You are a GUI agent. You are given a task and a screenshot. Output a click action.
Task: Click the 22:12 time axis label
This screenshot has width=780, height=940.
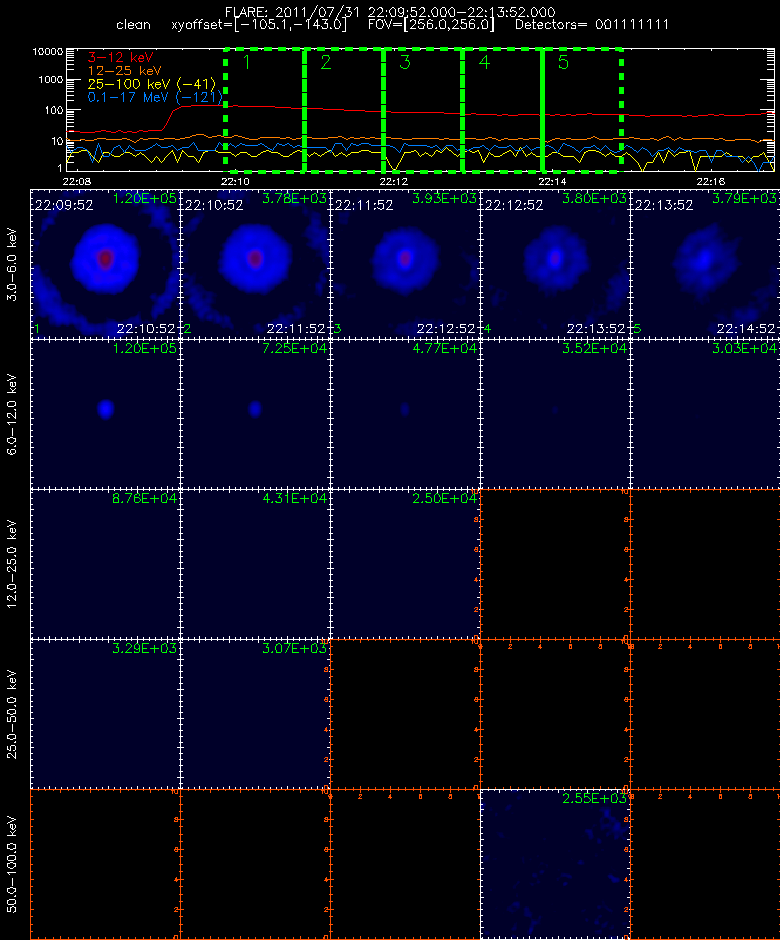coord(393,181)
